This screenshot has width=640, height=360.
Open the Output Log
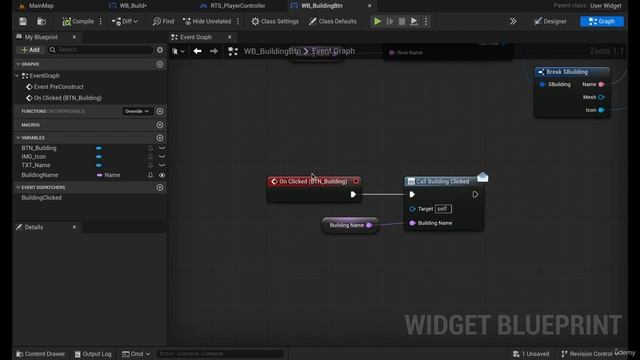pyautogui.click(x=93, y=354)
